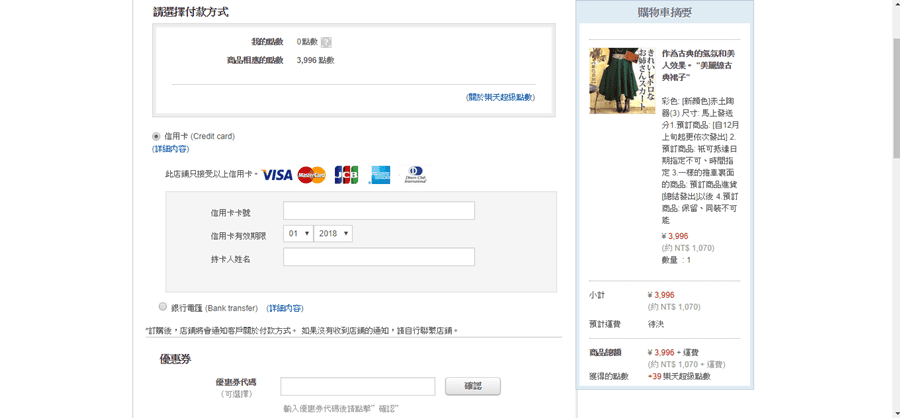
Task: Open 詳細內容 link beside Bank transfer
Action: point(285,308)
